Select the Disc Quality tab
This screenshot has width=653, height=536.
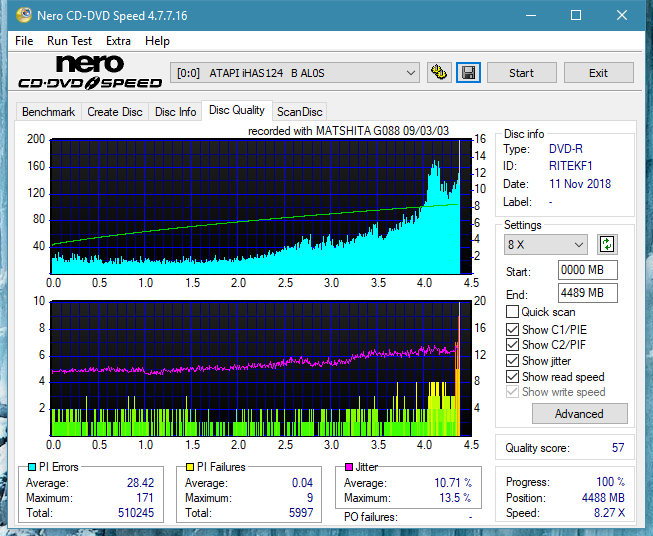pyautogui.click(x=237, y=110)
